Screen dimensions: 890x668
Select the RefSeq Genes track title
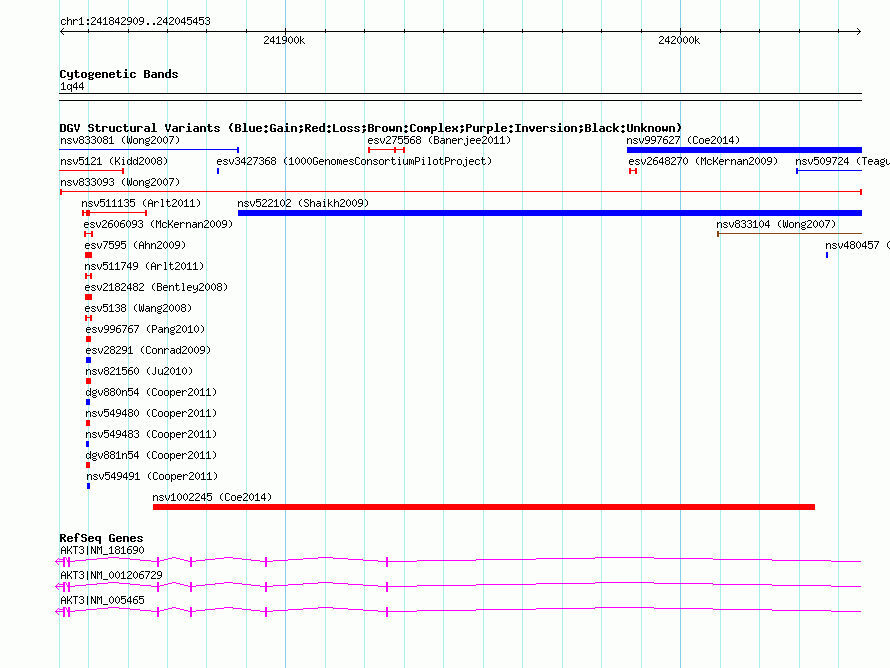(101, 538)
